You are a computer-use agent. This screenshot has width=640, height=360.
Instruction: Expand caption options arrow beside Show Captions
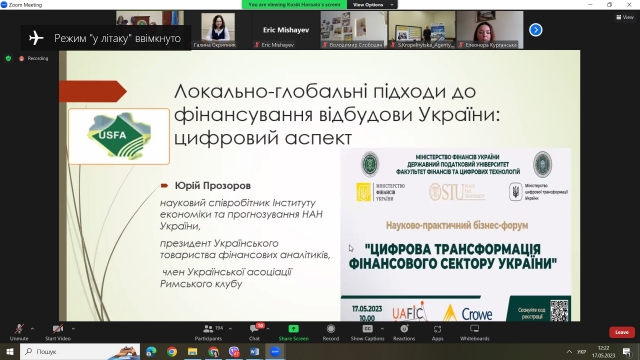point(382,329)
